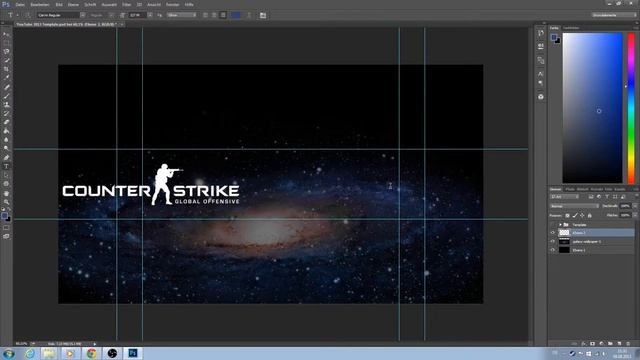Select the Clone Stamp tool
This screenshot has width=640, height=360.
(x=6, y=104)
